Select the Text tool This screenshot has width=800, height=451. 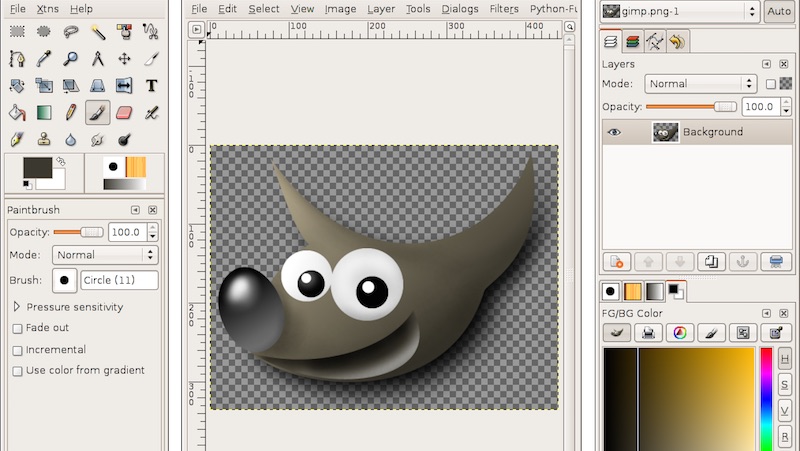[151, 86]
